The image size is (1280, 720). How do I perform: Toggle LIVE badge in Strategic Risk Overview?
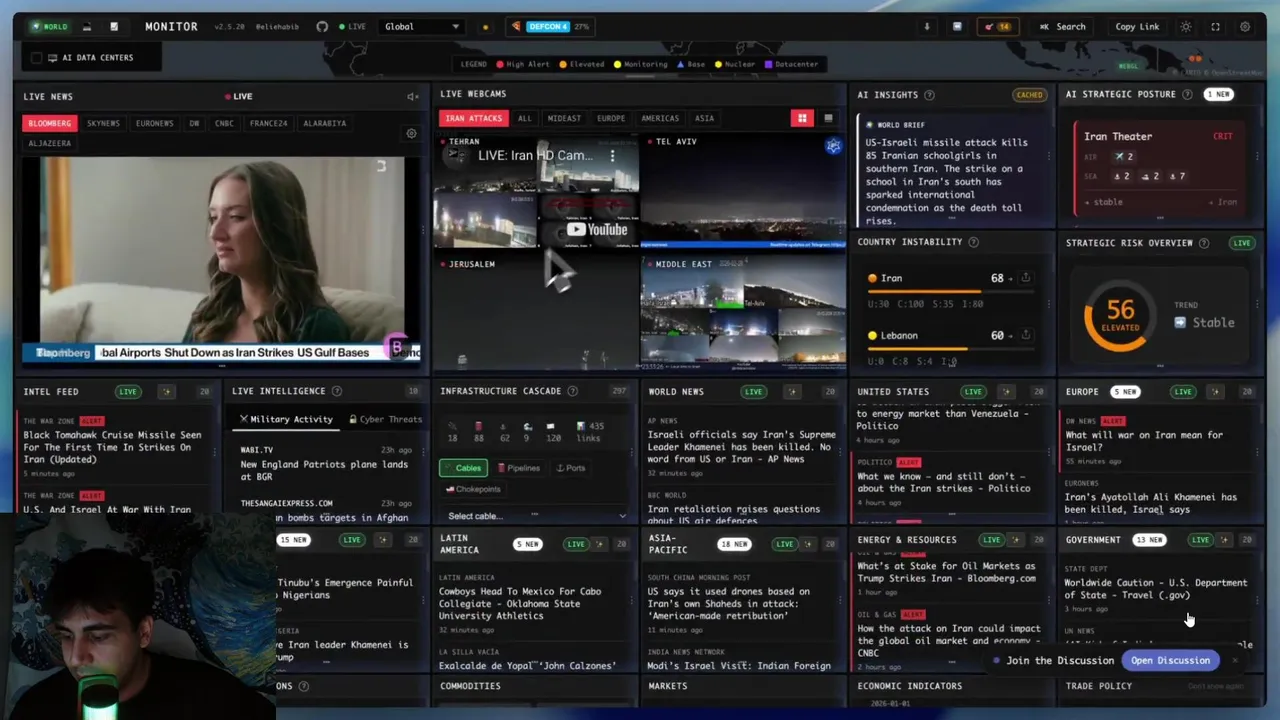point(1242,243)
